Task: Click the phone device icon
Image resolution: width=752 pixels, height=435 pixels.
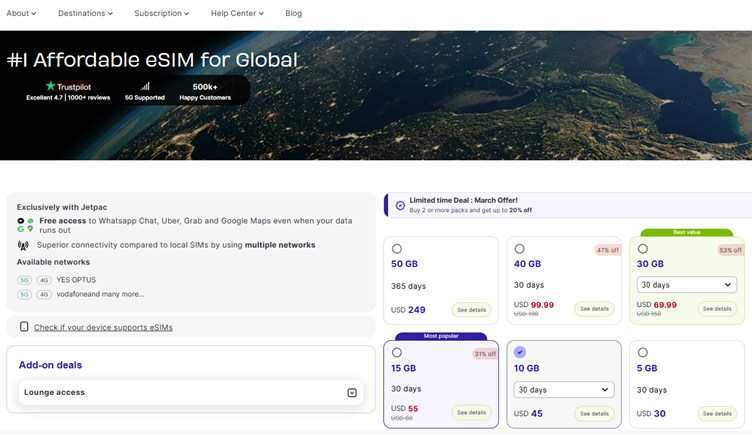Action: pos(24,327)
